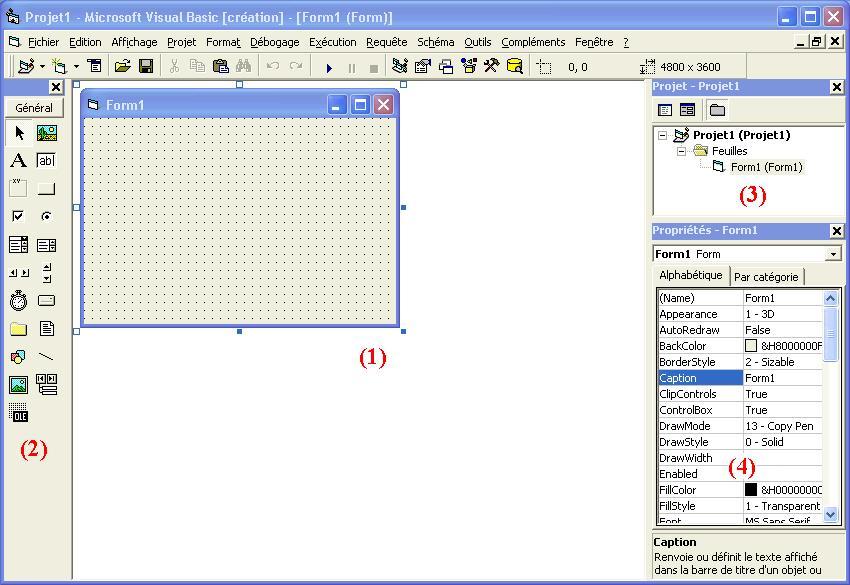Image resolution: width=850 pixels, height=585 pixels.
Task: Select the Shape control tool
Action: click(18, 357)
